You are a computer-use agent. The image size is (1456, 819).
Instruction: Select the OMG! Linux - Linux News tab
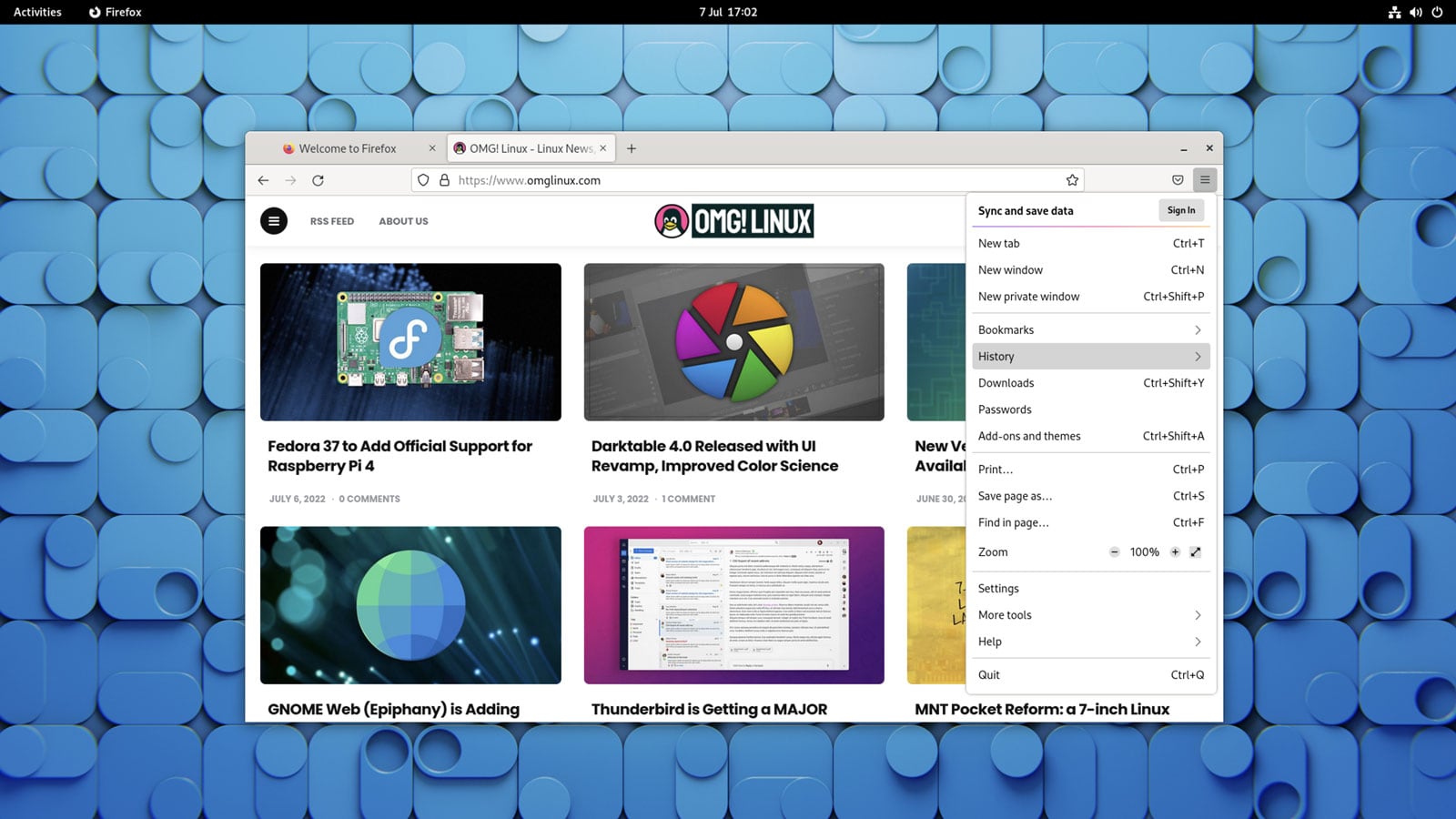click(x=531, y=148)
